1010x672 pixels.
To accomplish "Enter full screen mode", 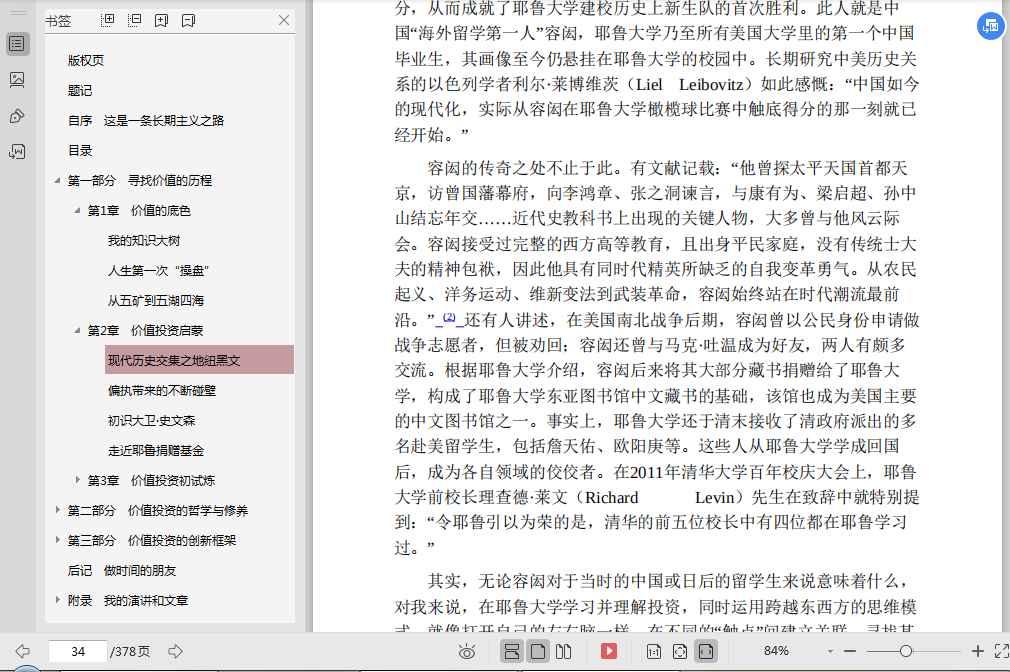I will [1002, 651].
